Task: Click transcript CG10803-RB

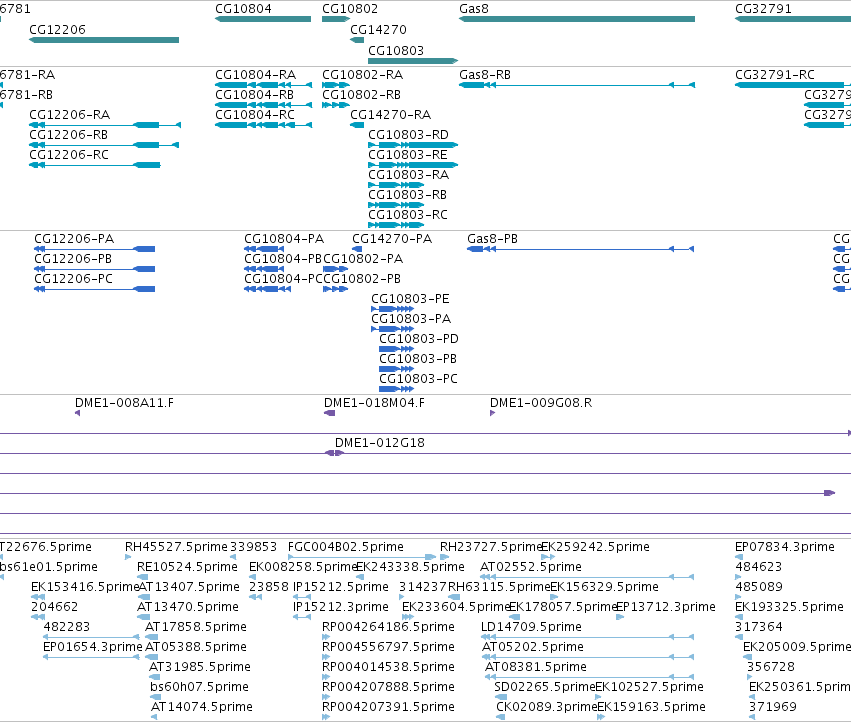Action: point(396,205)
